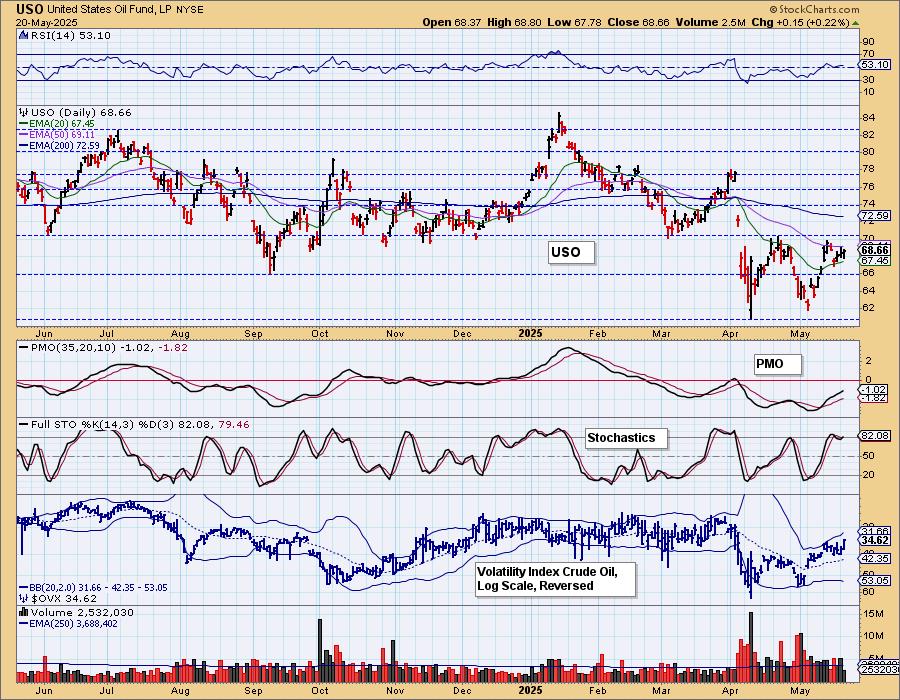Image resolution: width=900 pixels, height=700 pixels.
Task: Click the purple EMA(50) legend line swatch
Action: coord(24,134)
